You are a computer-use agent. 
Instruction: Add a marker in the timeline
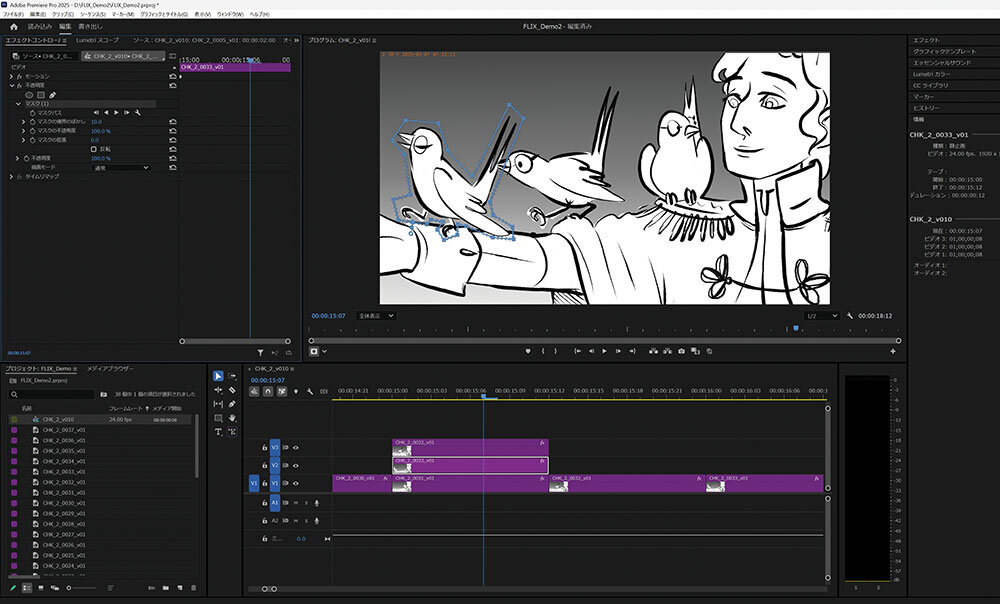pyautogui.click(x=295, y=391)
